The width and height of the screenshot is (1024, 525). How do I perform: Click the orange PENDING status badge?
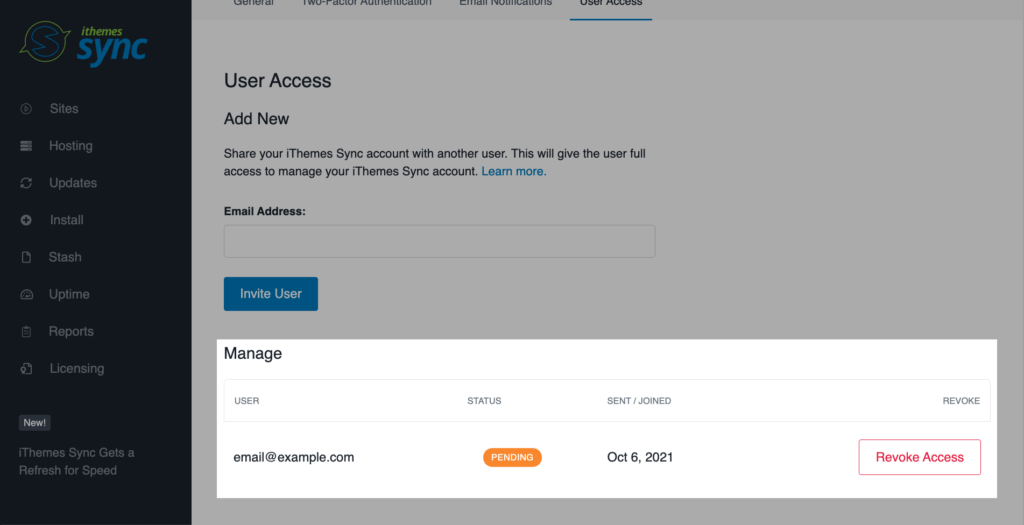point(512,457)
